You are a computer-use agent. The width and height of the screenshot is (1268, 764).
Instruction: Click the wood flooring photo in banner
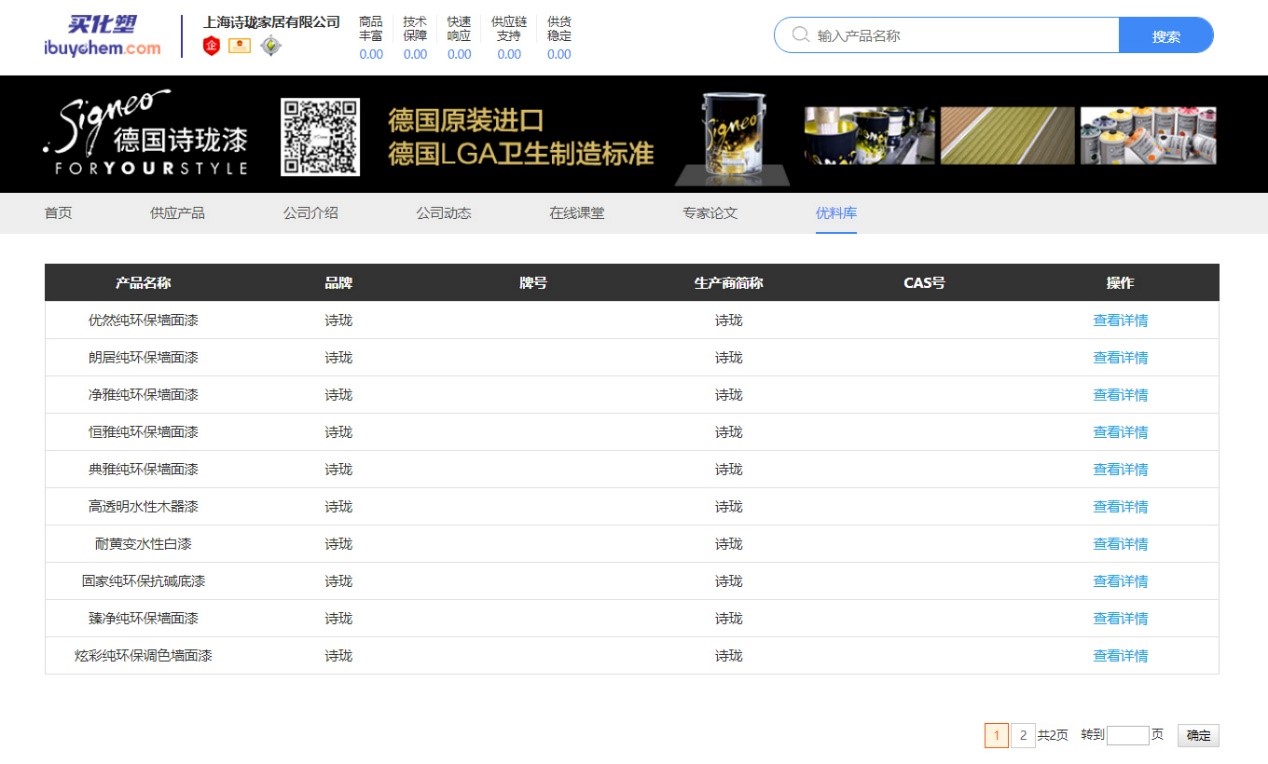pos(1008,135)
